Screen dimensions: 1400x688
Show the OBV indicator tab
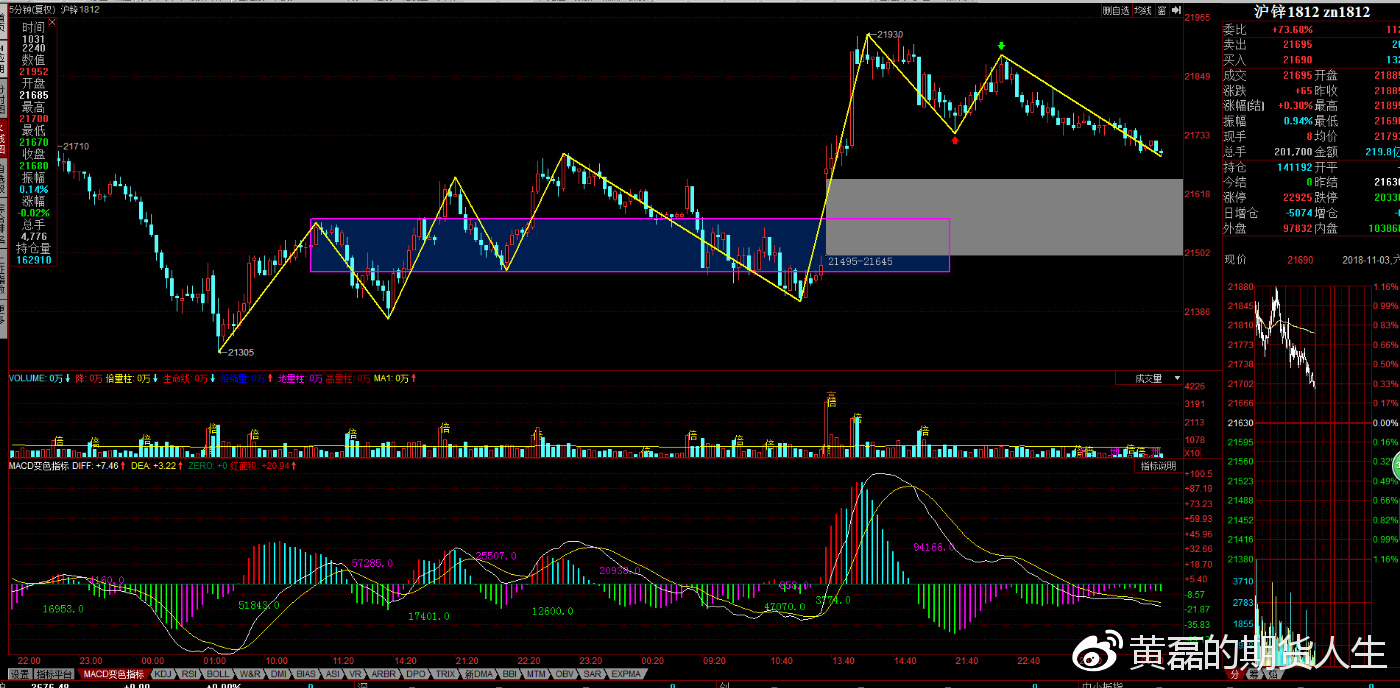pos(564,674)
